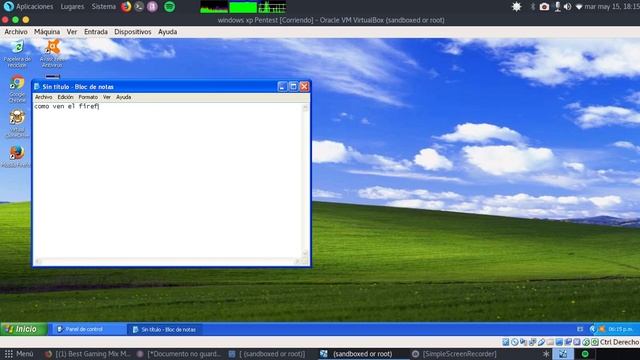Click the VirtualBox optical disc status icon
Viewport: 640px width, 360px height.
tap(515, 342)
